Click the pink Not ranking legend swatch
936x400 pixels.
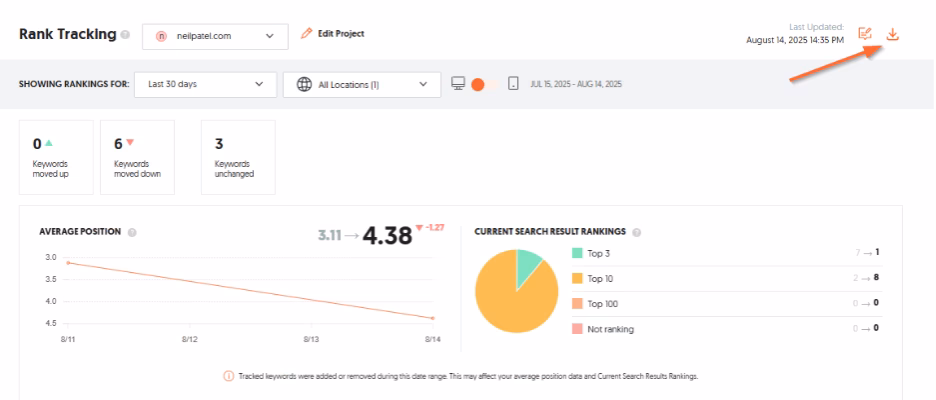[x=577, y=329]
